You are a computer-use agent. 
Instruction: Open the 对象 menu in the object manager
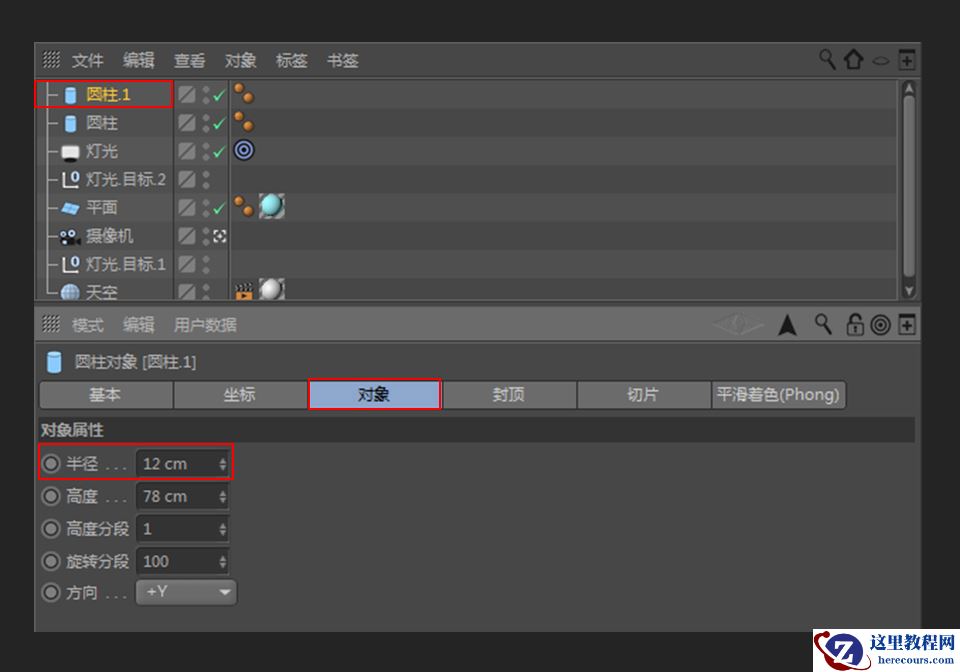[240, 60]
